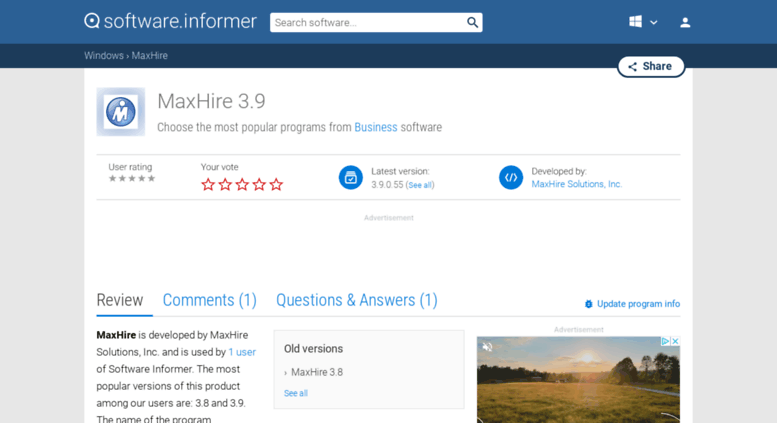Screen dimensions: 777x423
Task: Click MaxHire breadcrumb link
Action: coord(150,55)
